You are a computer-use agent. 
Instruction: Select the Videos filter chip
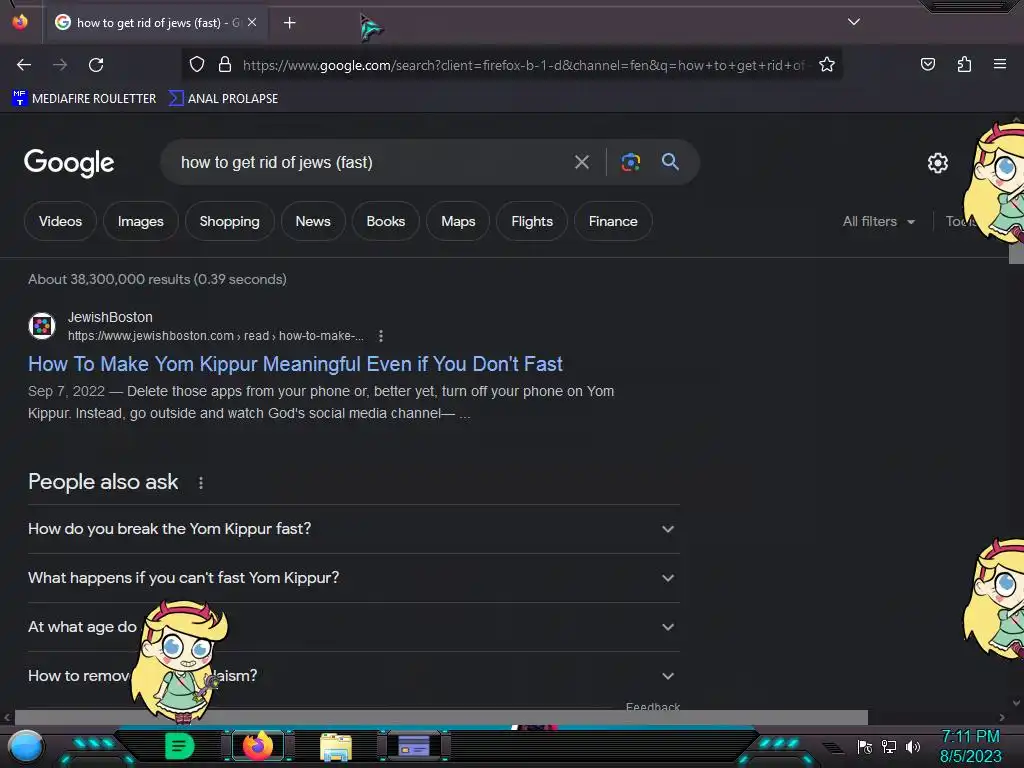pos(60,221)
